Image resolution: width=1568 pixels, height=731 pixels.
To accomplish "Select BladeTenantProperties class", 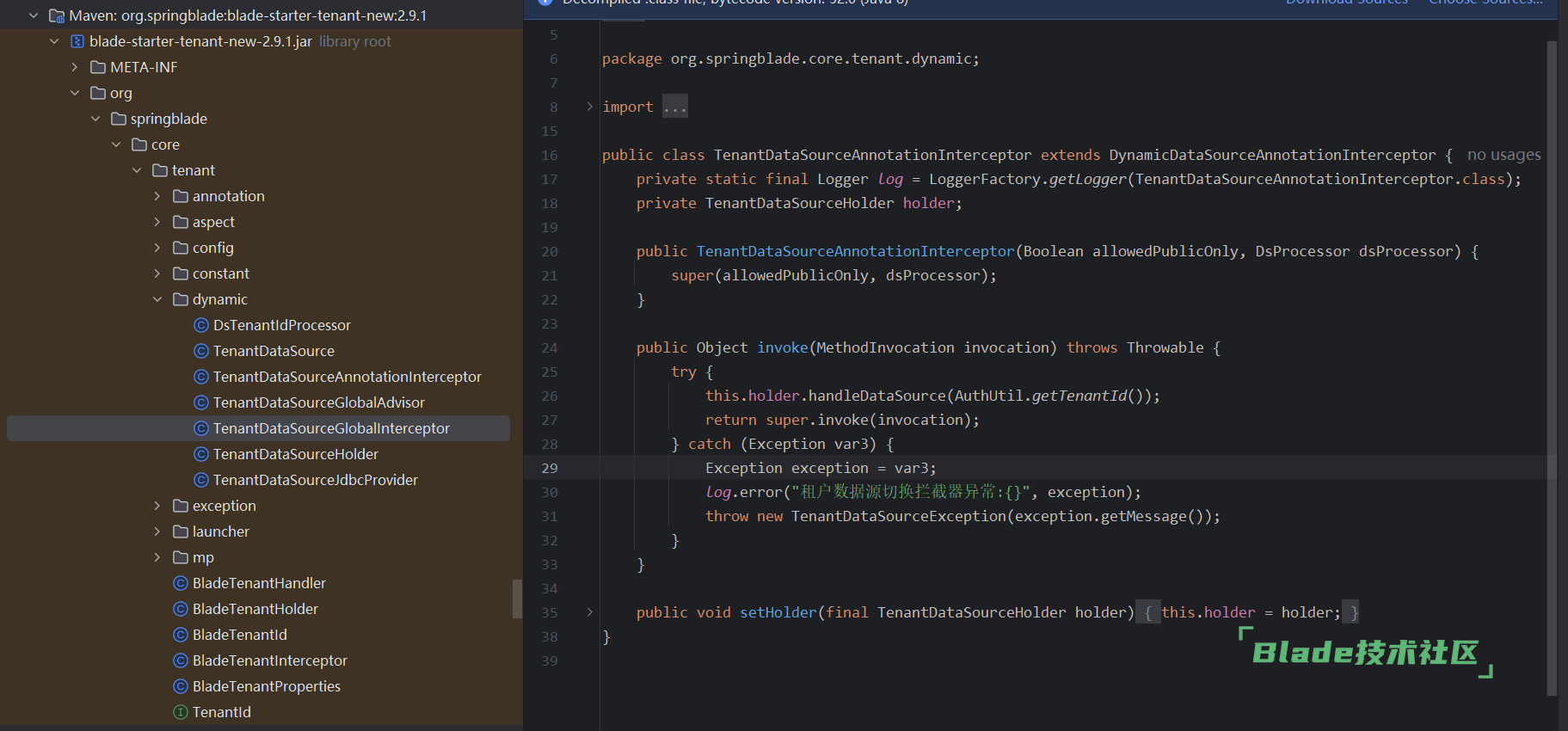I will point(267,686).
